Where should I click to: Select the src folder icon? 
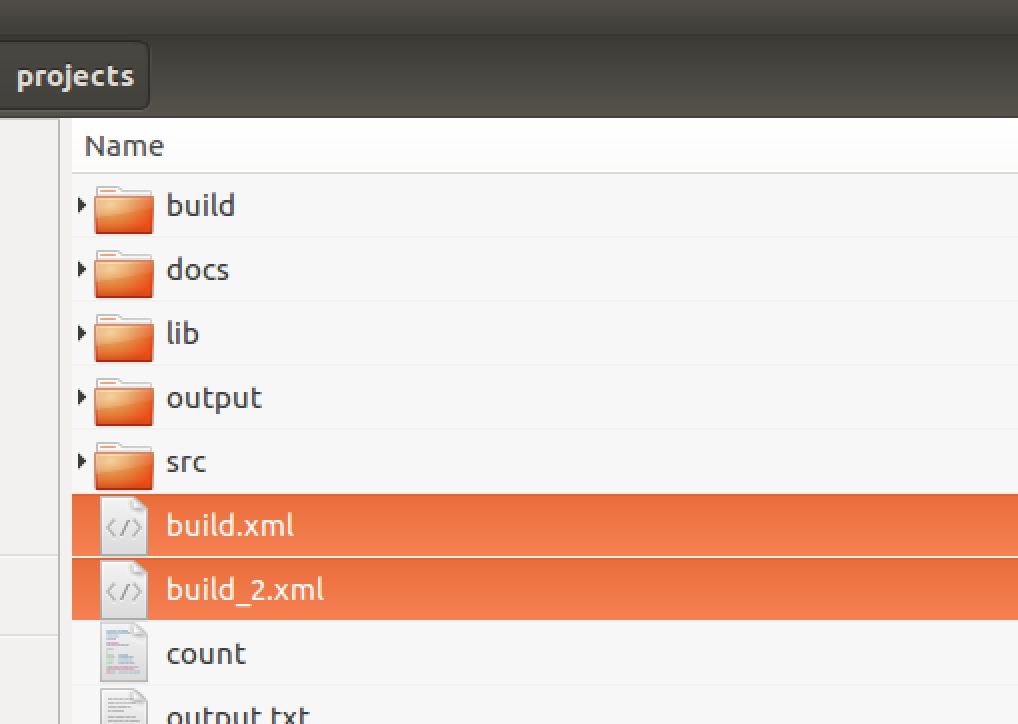point(124,466)
